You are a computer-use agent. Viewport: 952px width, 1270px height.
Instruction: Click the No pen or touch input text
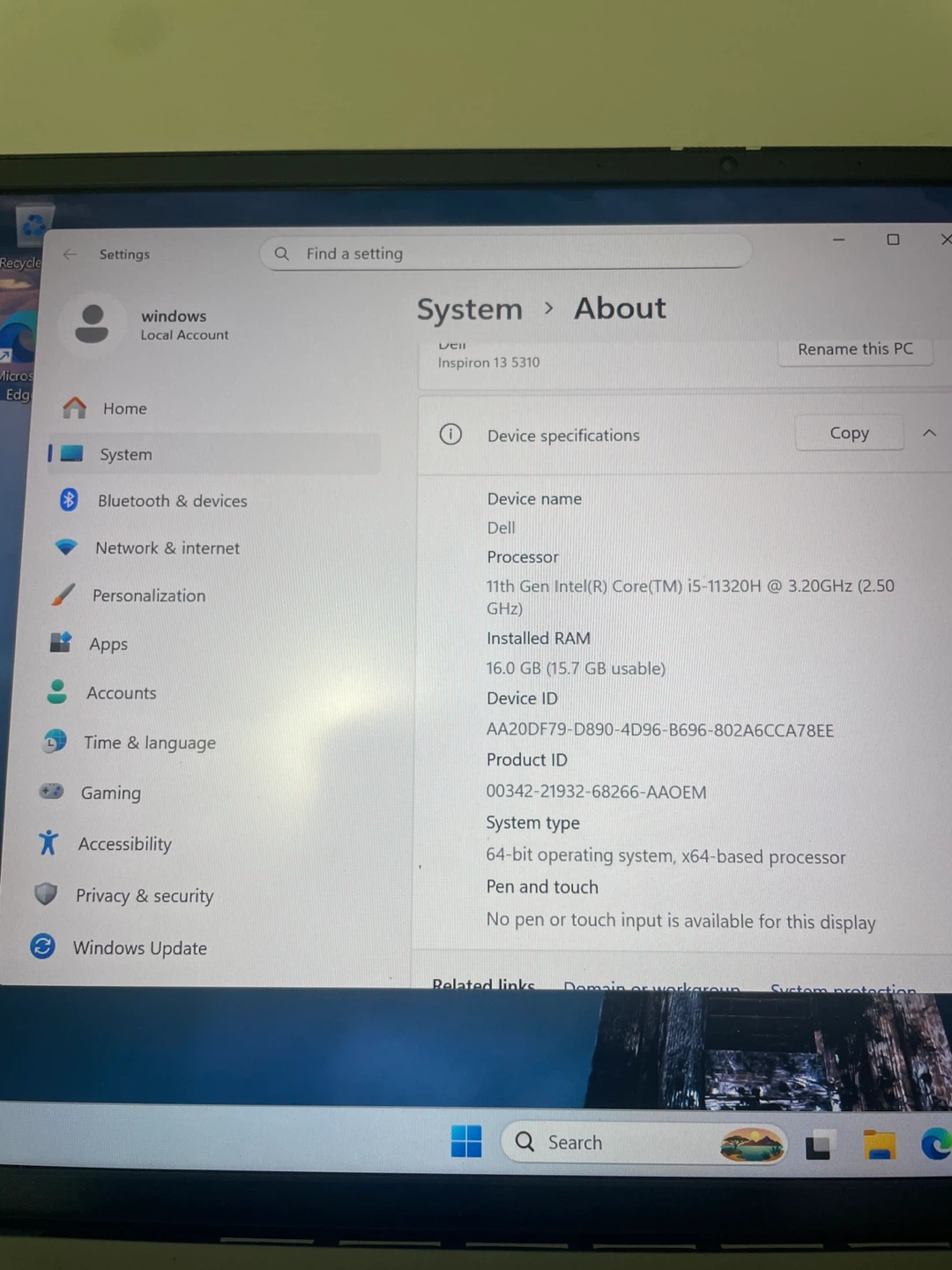[x=681, y=921]
